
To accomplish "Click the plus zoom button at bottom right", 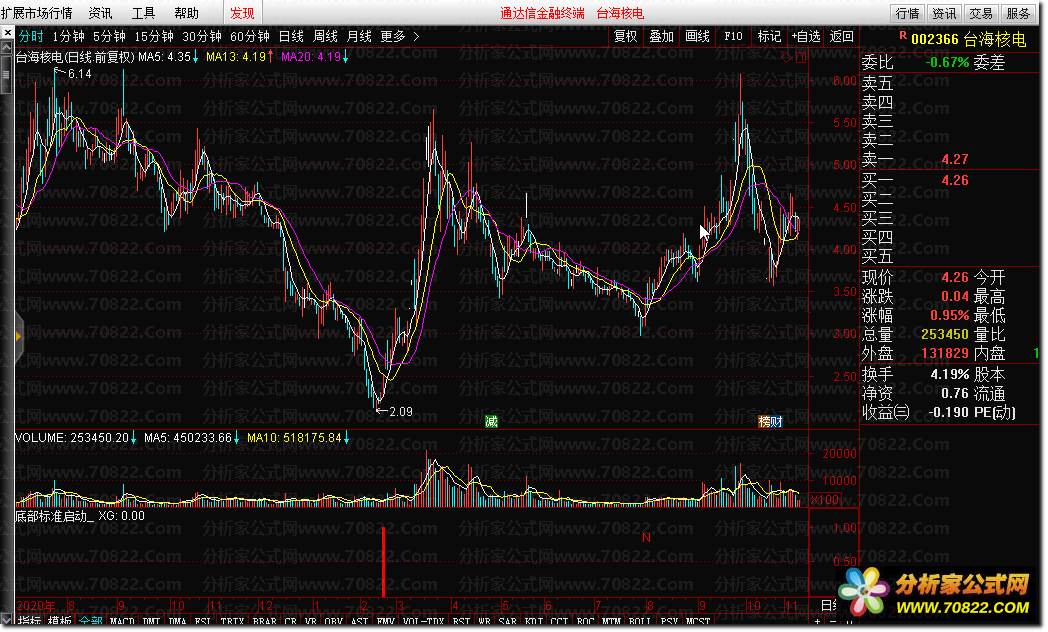I will click(x=817, y=622).
